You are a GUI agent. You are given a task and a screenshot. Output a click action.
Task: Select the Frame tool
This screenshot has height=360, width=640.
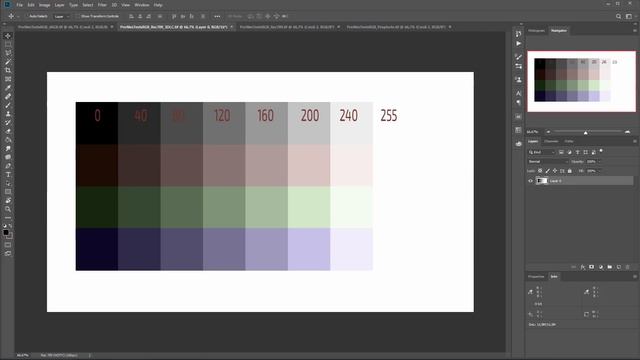(8, 79)
